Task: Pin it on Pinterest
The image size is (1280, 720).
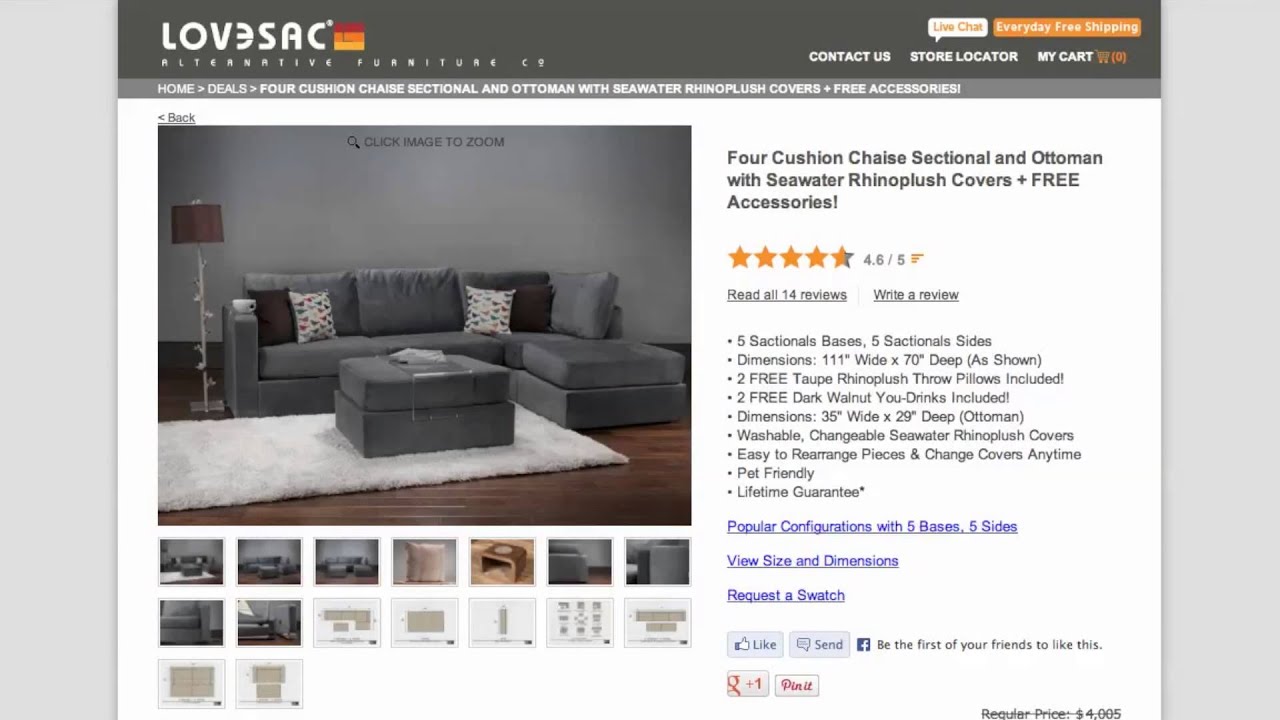Action: (797, 685)
